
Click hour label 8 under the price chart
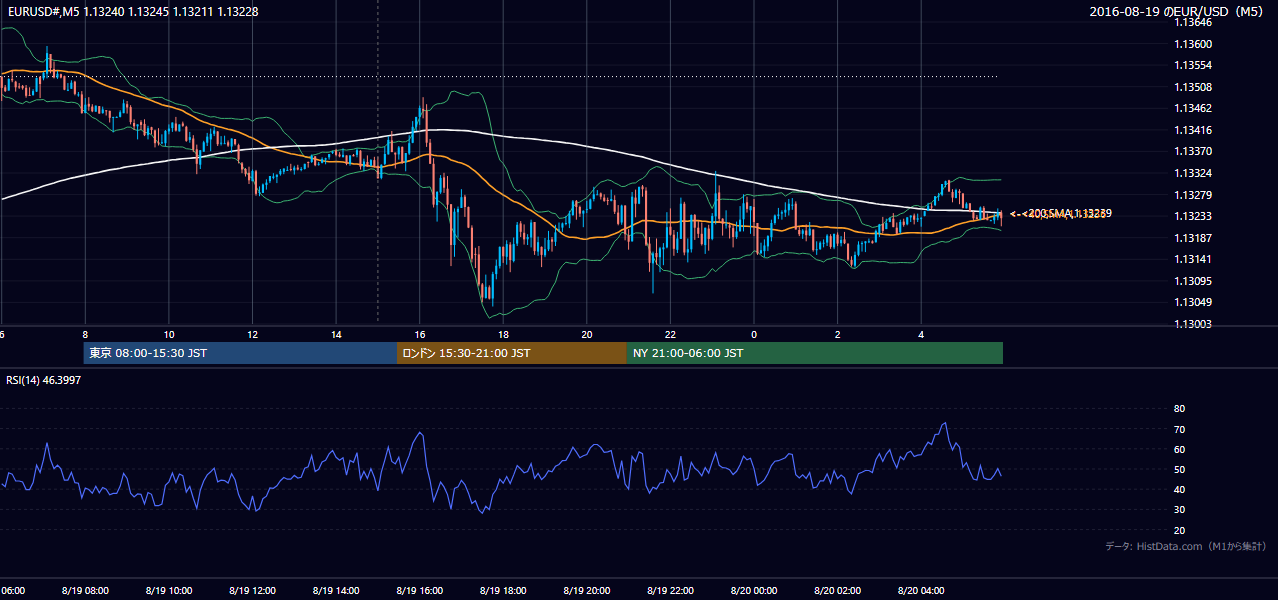[85, 335]
